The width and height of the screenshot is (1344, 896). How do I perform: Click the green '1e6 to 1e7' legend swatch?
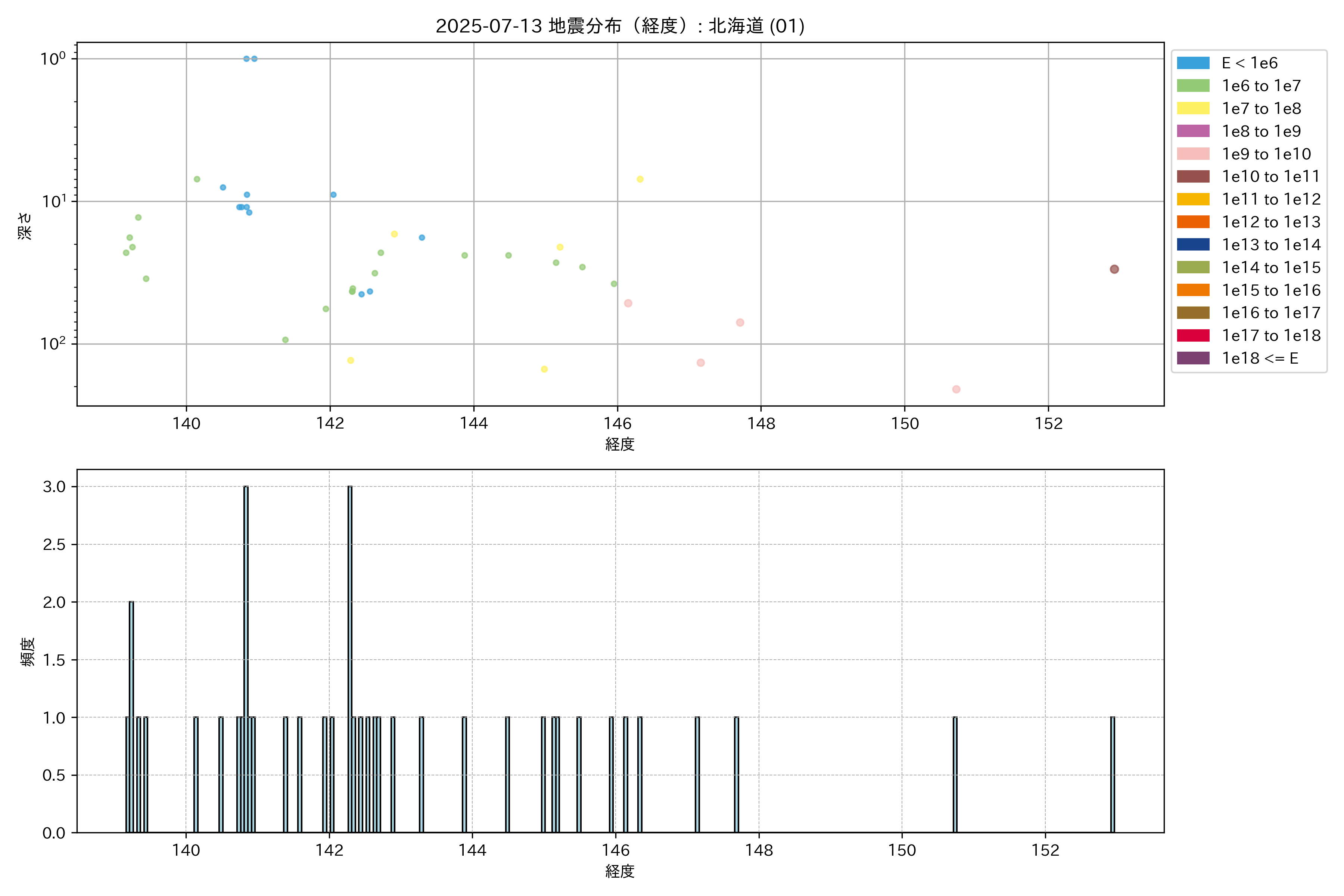1193,86
